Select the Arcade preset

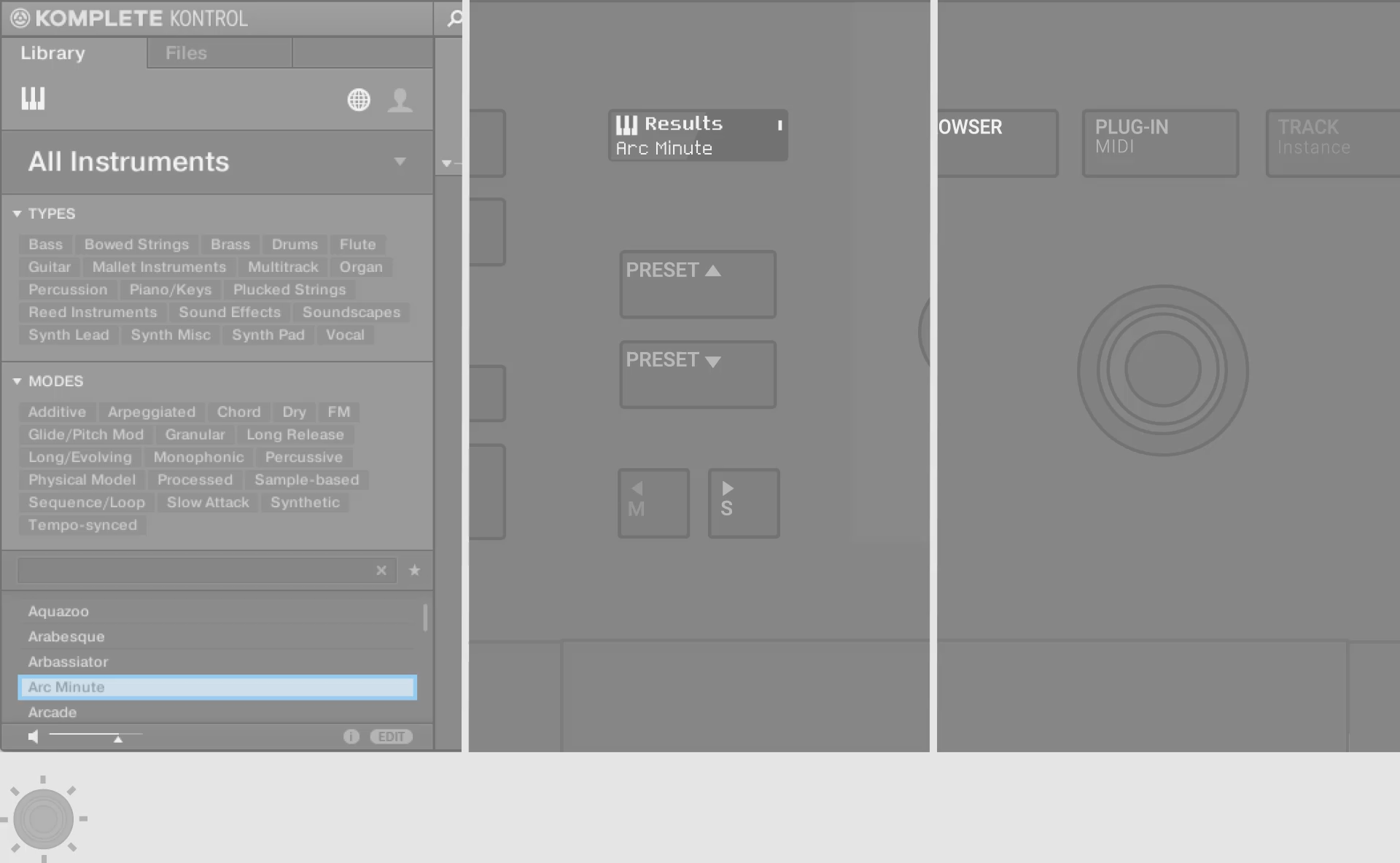pos(217,712)
